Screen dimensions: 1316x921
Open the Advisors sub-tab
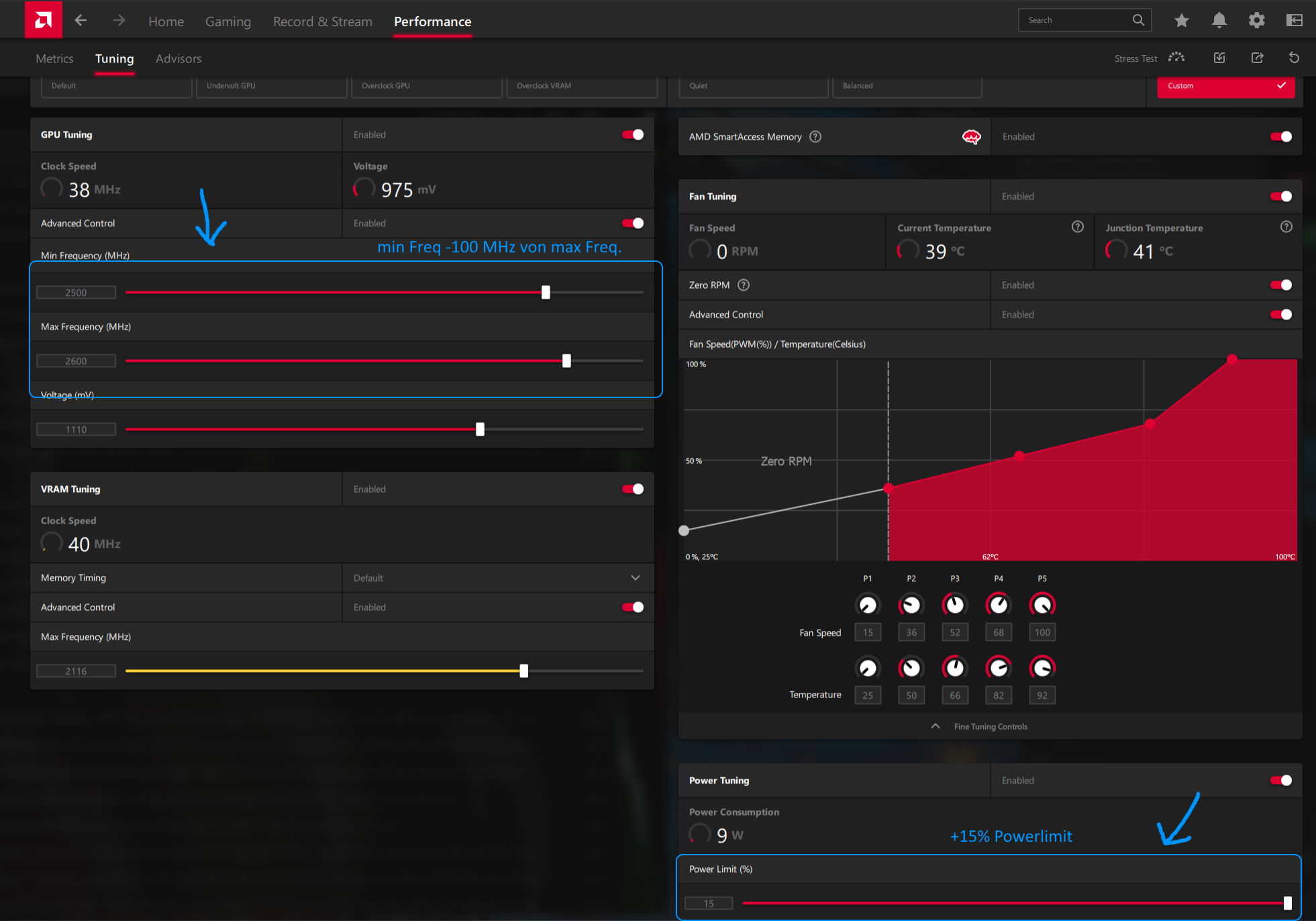point(179,58)
